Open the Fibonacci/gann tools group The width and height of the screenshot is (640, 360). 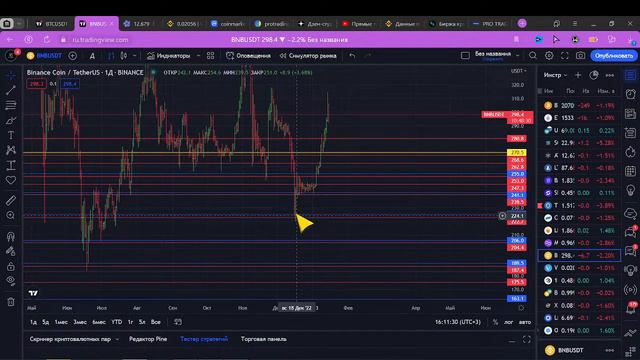(11, 105)
